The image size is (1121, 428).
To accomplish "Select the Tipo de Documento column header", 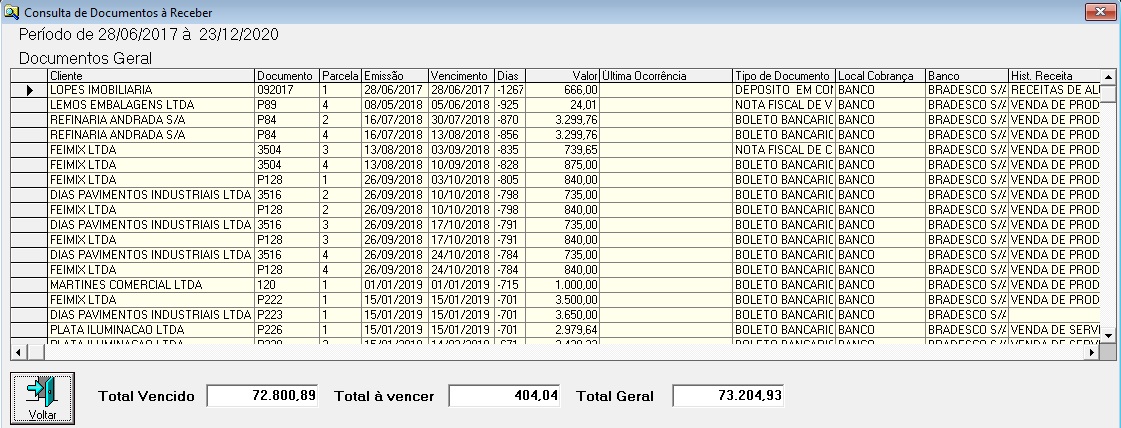I will coord(782,76).
